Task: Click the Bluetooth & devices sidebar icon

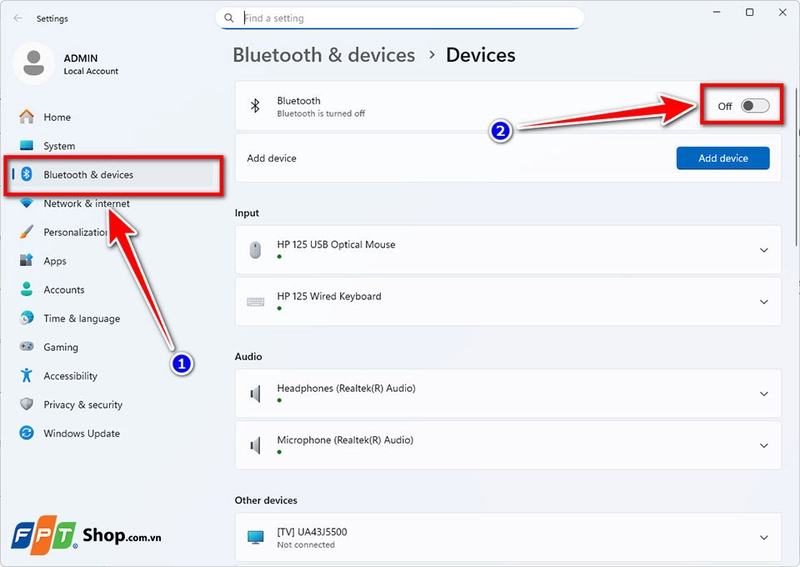Action: (27, 174)
